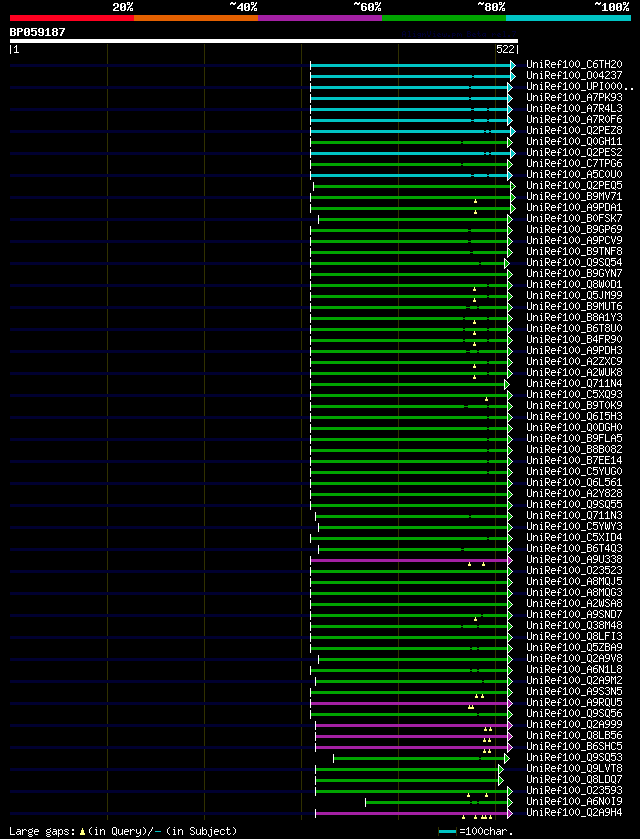This screenshot has width=640, height=839.
Task: Select the UniRef100_Q711N4 label
Action: 574,383
